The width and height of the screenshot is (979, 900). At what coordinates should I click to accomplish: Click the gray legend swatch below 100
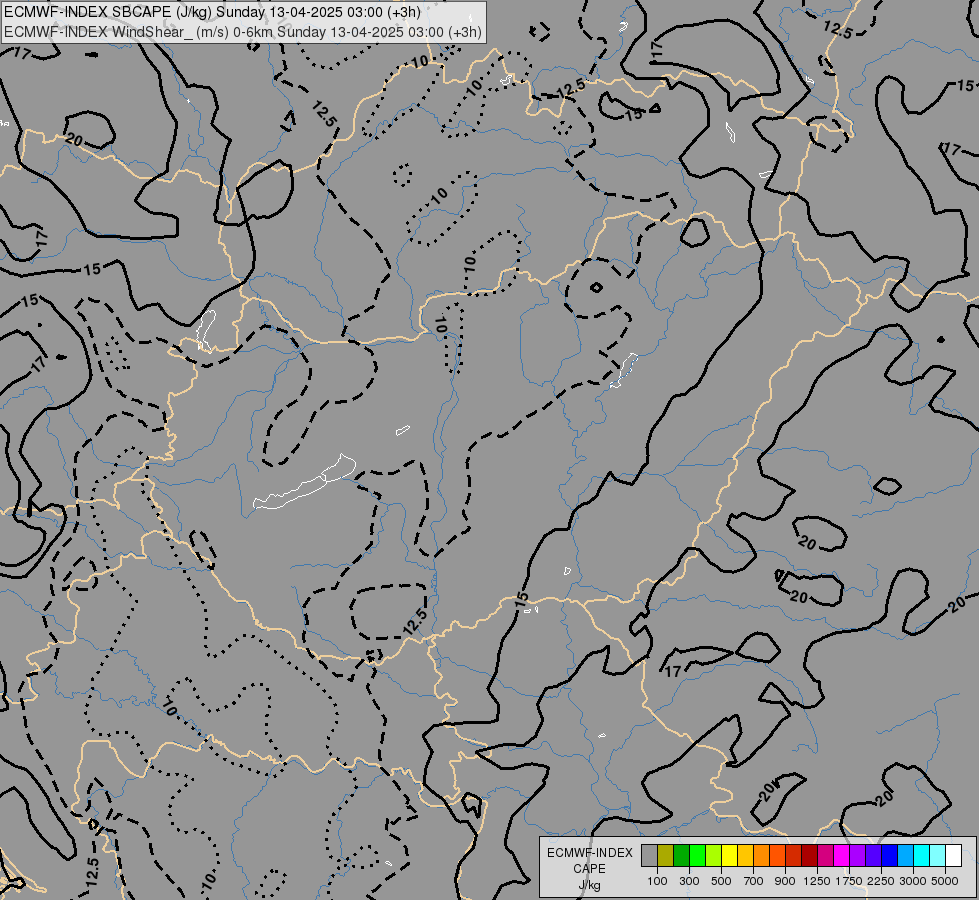pos(649,855)
